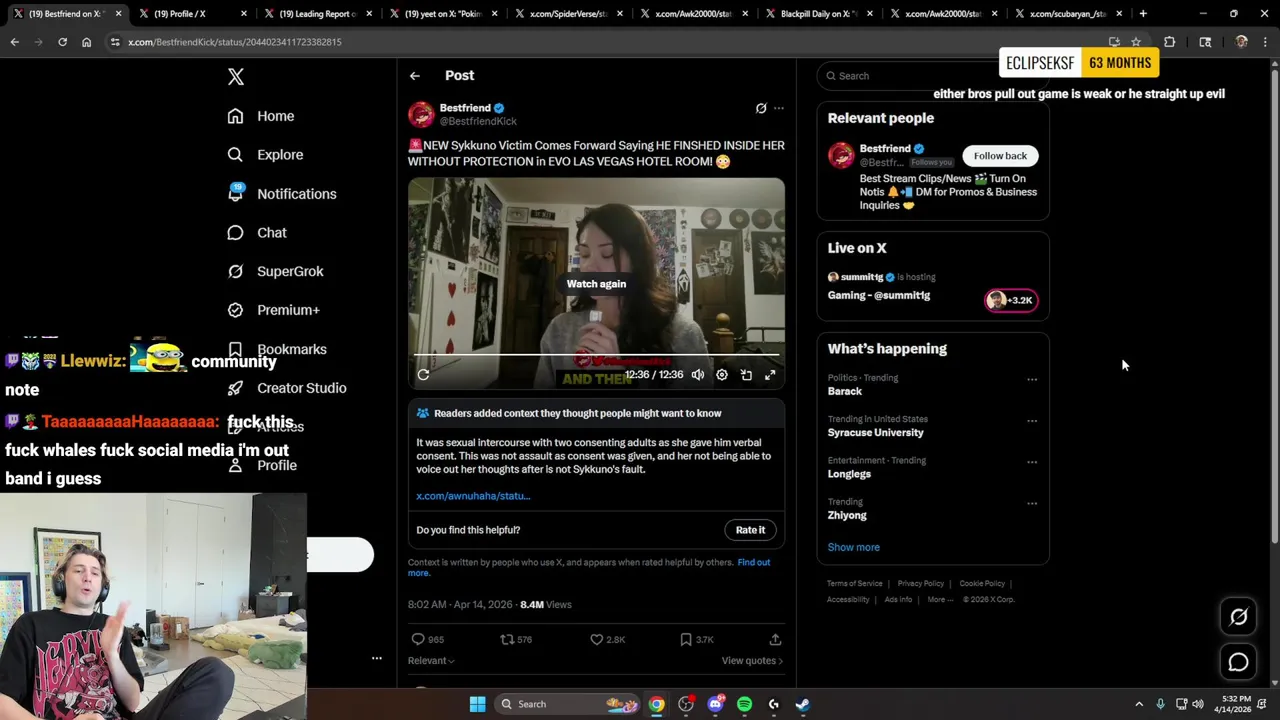Open View quotes link

point(752,661)
